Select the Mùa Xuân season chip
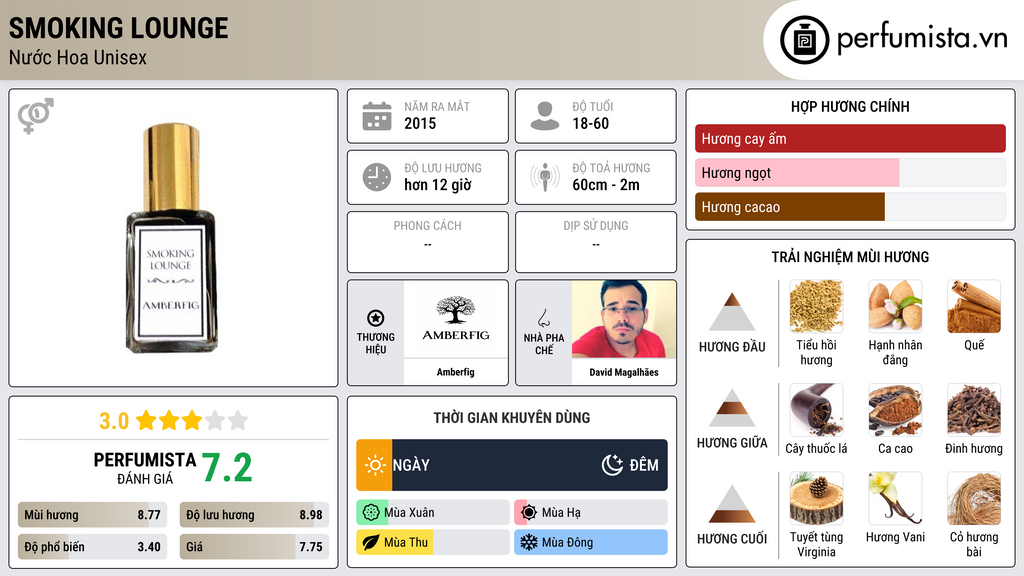The width and height of the screenshot is (1024, 576). [x=432, y=513]
